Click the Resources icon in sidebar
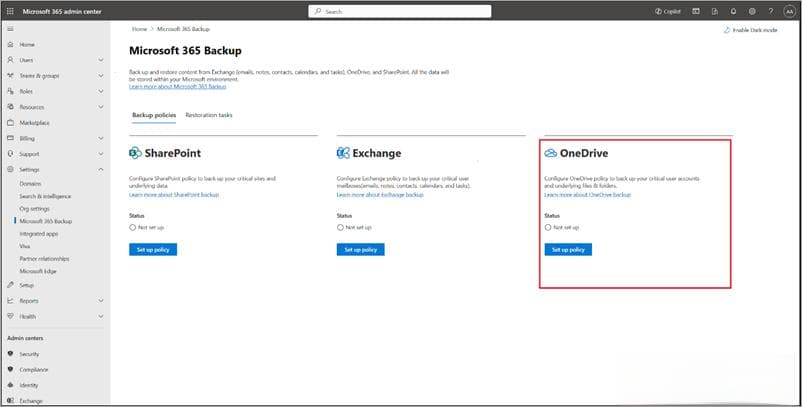 pyautogui.click(x=10, y=107)
